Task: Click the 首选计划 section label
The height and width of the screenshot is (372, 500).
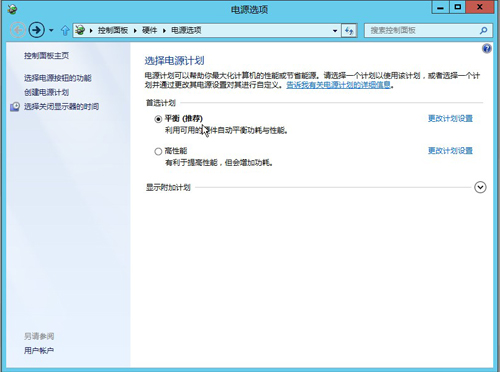Action: coord(161,103)
